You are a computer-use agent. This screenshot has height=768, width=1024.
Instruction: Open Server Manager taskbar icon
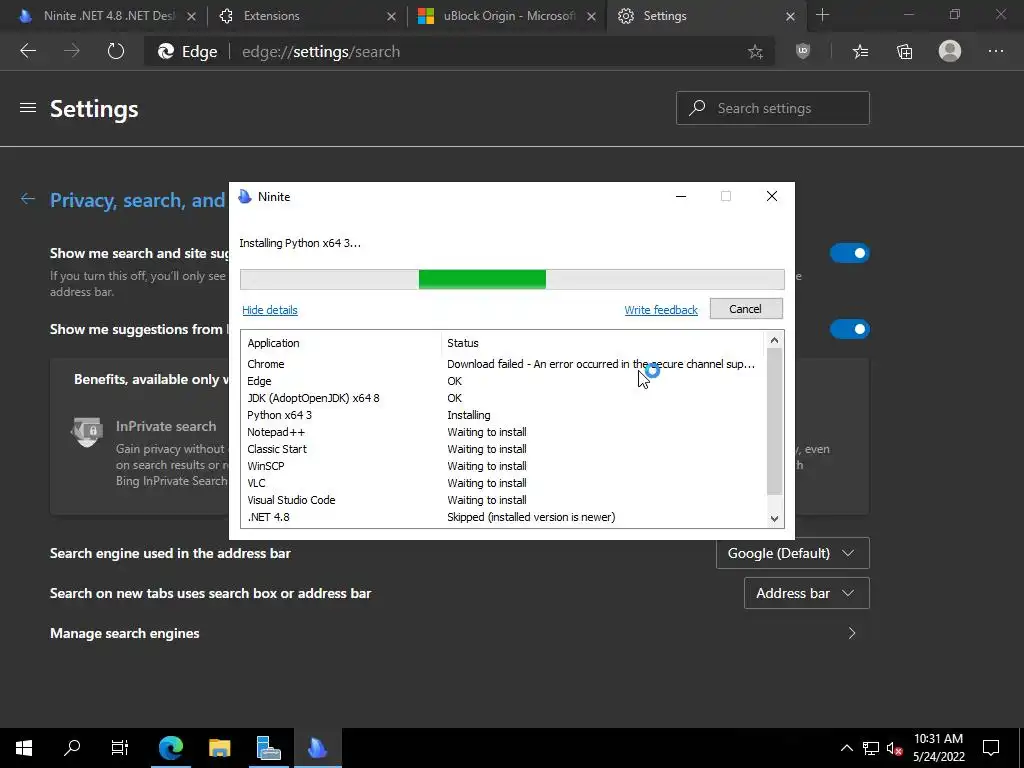(x=268, y=747)
